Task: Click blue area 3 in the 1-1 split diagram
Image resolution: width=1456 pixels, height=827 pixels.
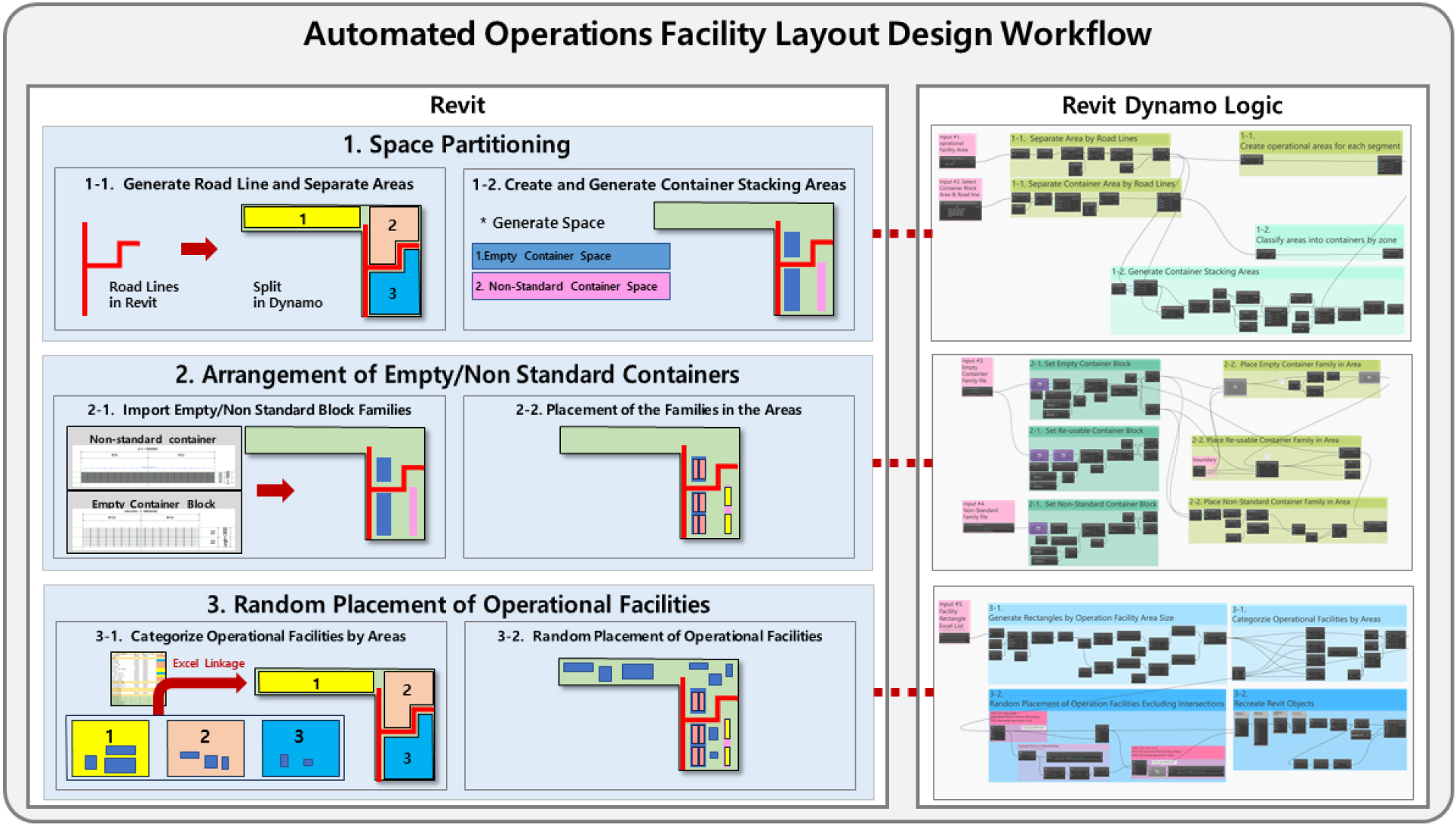Action: (393, 292)
